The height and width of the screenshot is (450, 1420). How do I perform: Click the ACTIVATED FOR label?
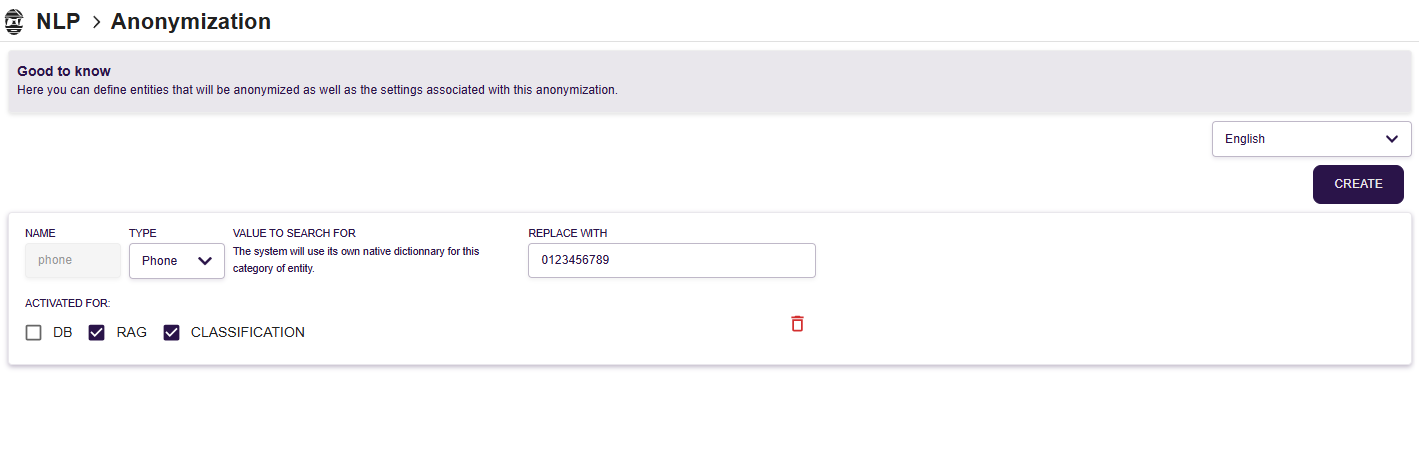click(x=68, y=303)
